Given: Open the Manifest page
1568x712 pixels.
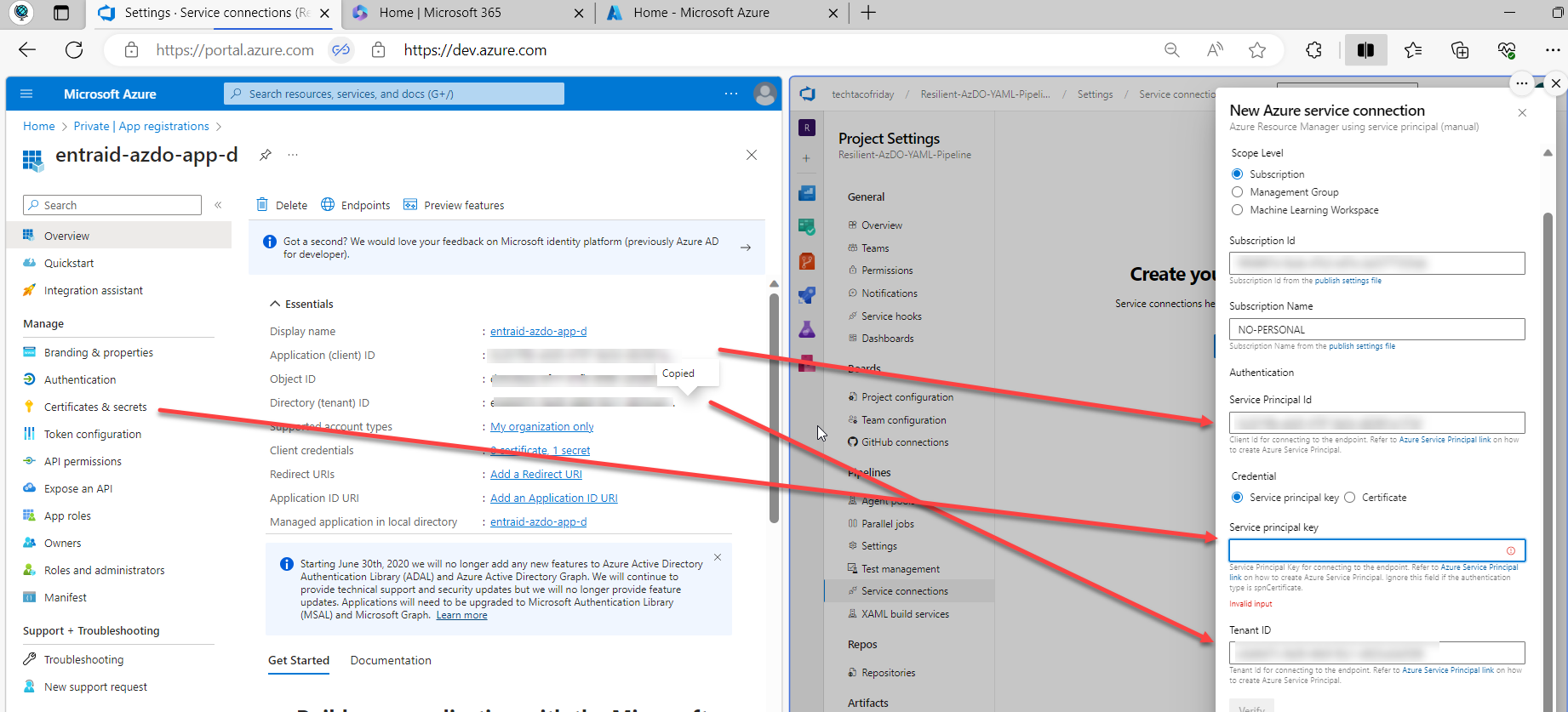Looking at the screenshot, I should (66, 597).
